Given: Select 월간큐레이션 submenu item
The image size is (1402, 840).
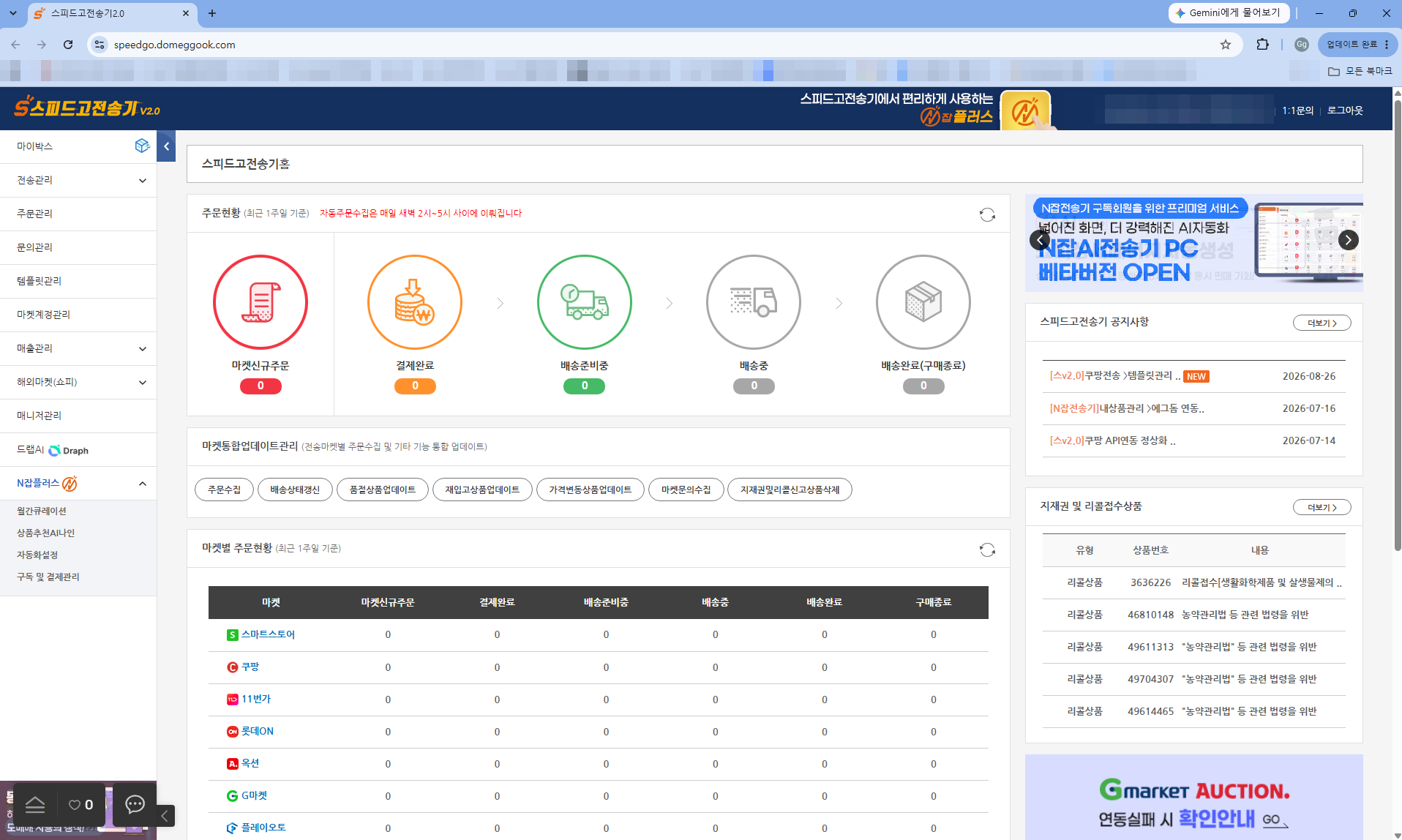Looking at the screenshot, I should tap(42, 511).
